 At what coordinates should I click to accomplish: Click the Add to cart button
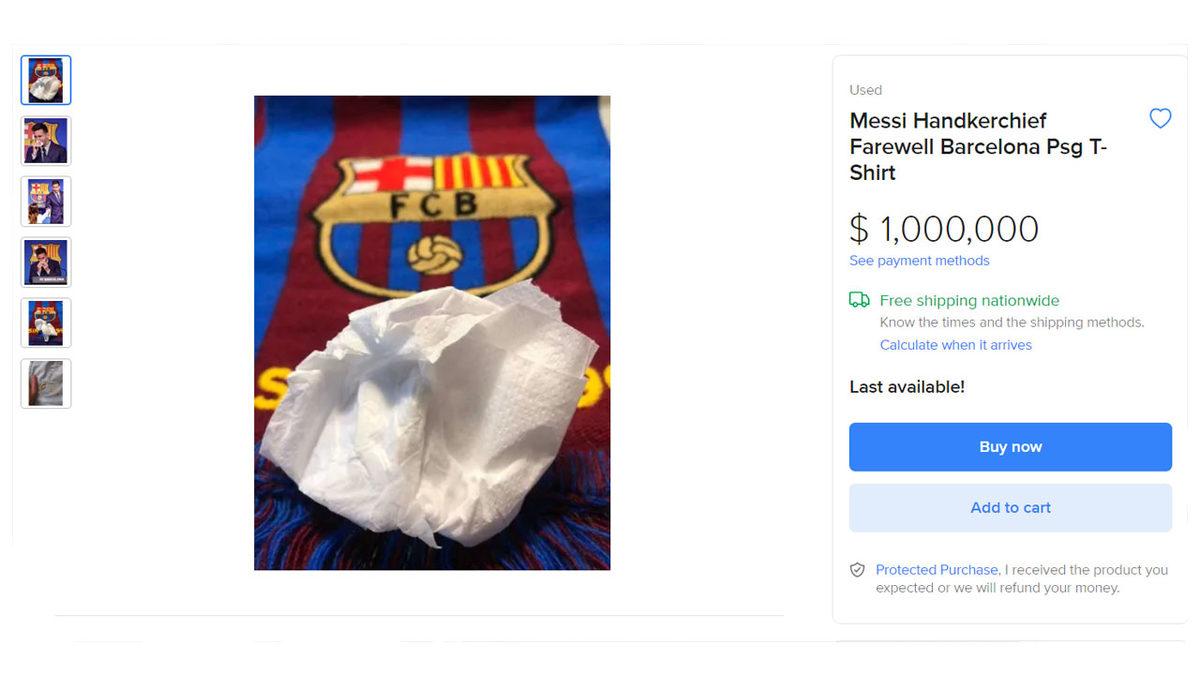(x=1010, y=507)
